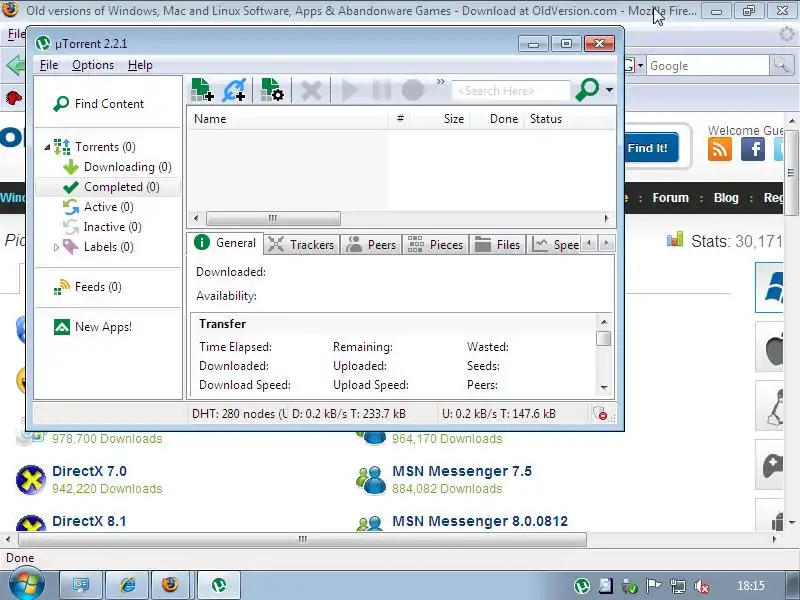Expand the Labels tree node
Viewport: 800px width, 600px height.
(x=56, y=247)
